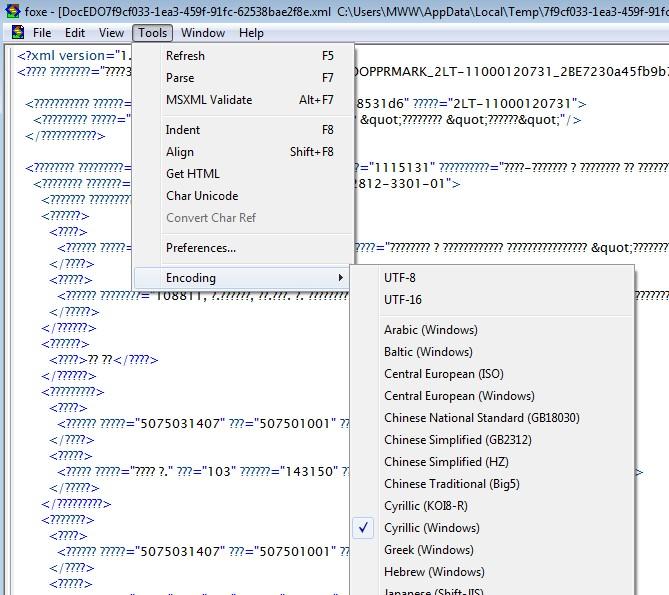Viewport: 669px width, 595px height.
Task: Open the File menu
Action: point(42,33)
